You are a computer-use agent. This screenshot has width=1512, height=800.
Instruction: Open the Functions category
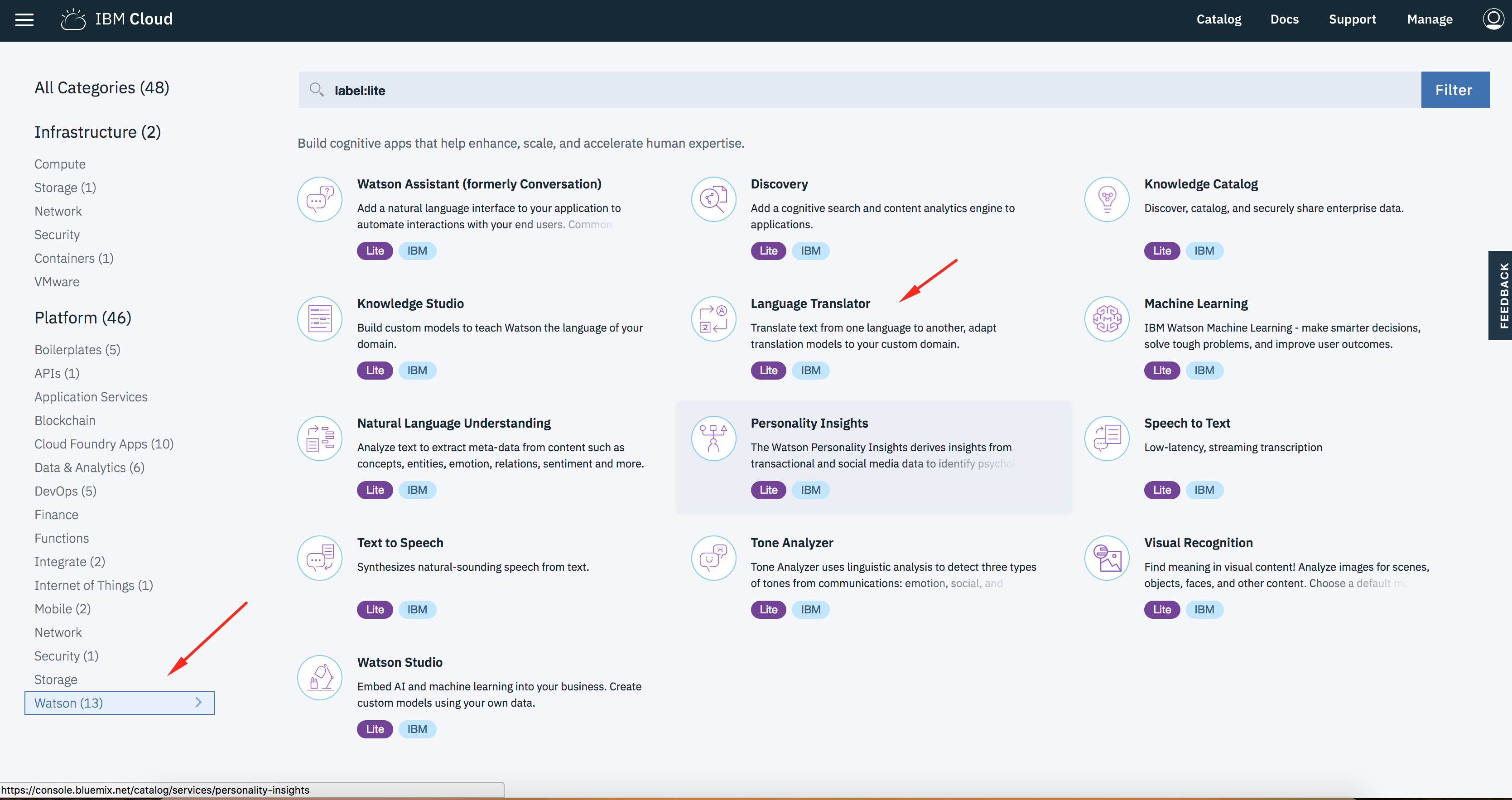click(x=62, y=538)
